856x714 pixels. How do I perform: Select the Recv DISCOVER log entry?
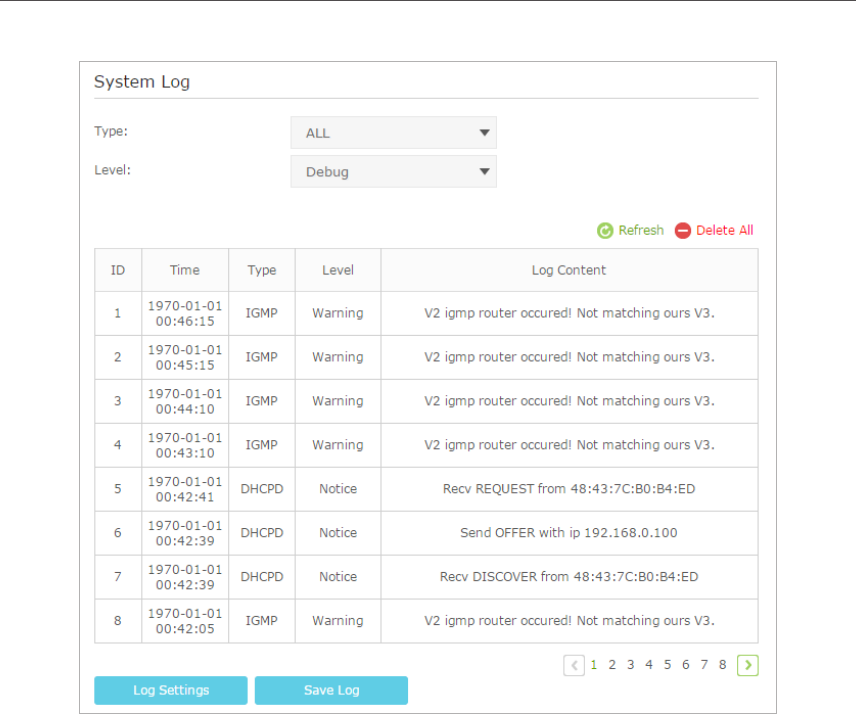click(x=568, y=577)
